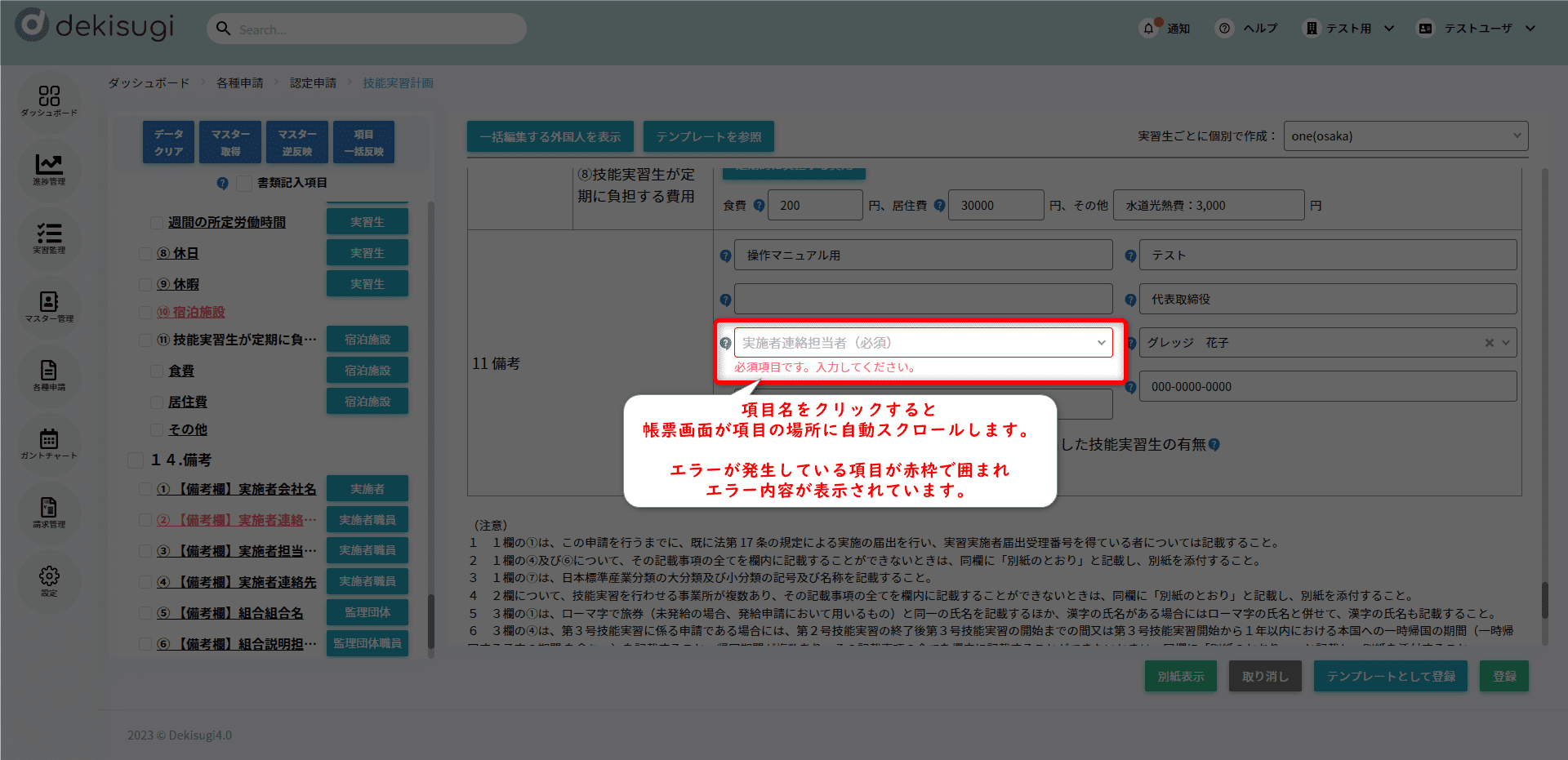Check the 14.備考 section checkbox
The width and height of the screenshot is (1568, 760).
click(136, 460)
